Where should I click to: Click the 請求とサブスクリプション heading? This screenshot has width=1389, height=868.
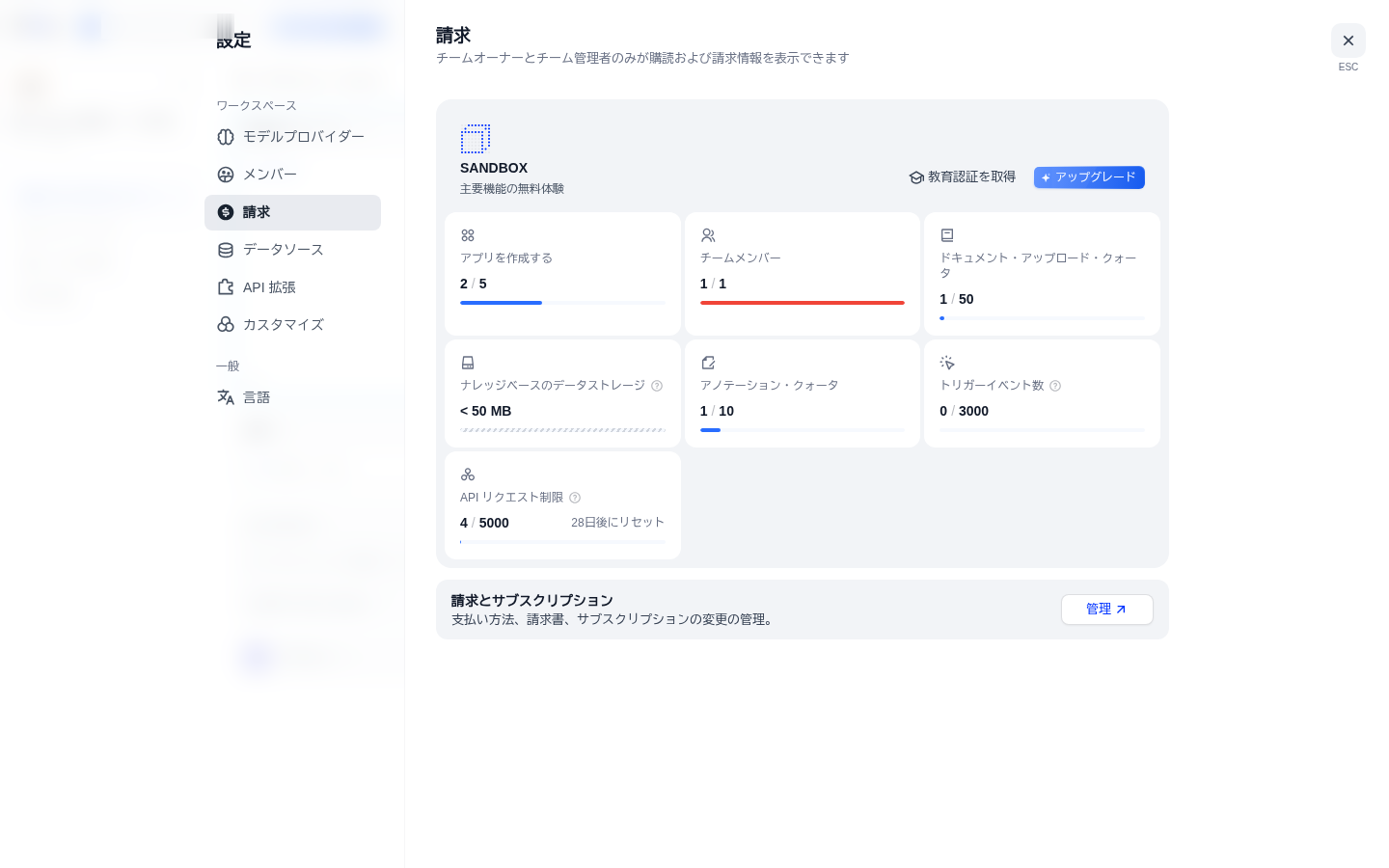coord(532,600)
